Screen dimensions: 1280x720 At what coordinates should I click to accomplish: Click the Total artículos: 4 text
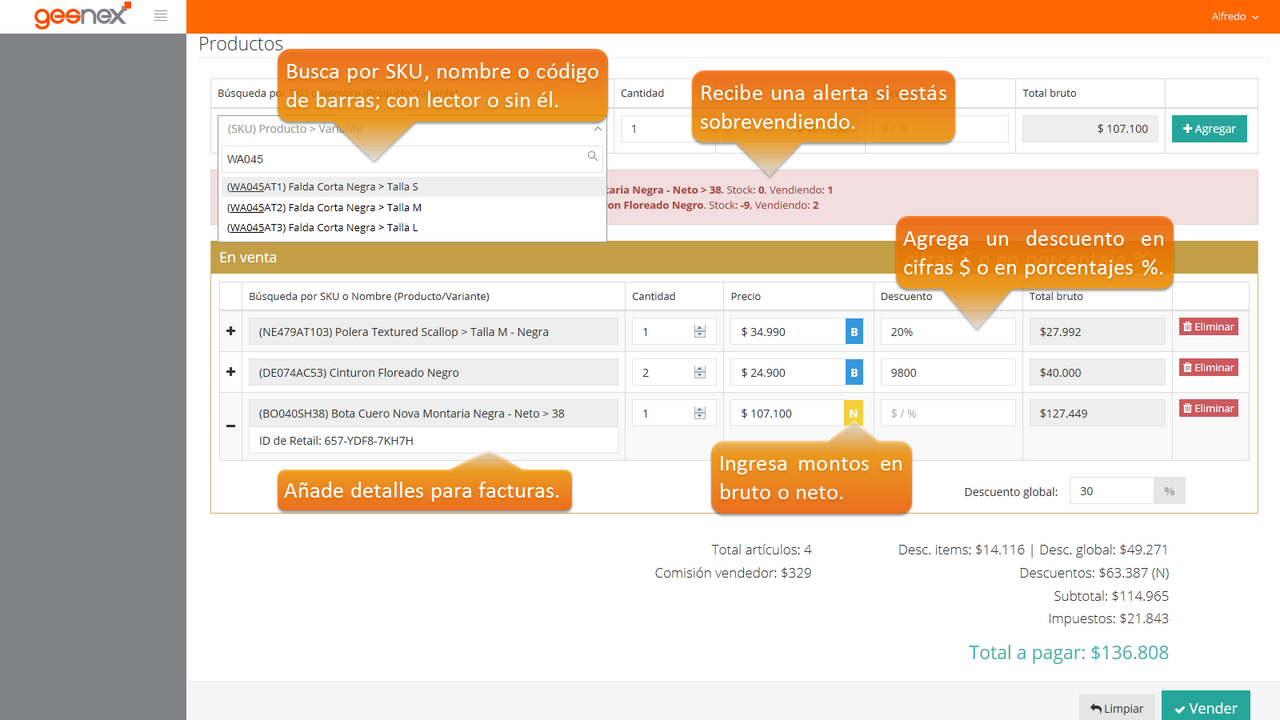pyautogui.click(x=761, y=549)
